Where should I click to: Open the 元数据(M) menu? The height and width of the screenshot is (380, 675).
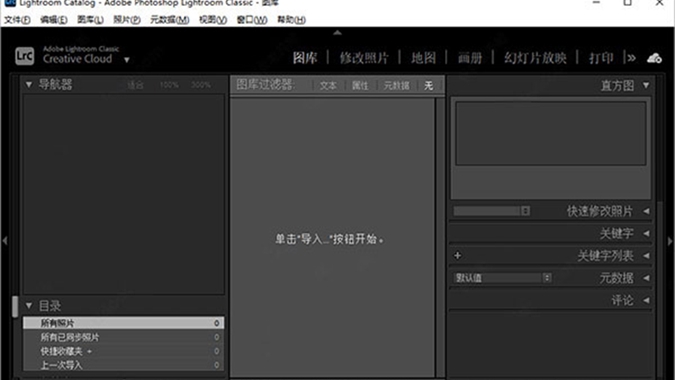coord(170,20)
